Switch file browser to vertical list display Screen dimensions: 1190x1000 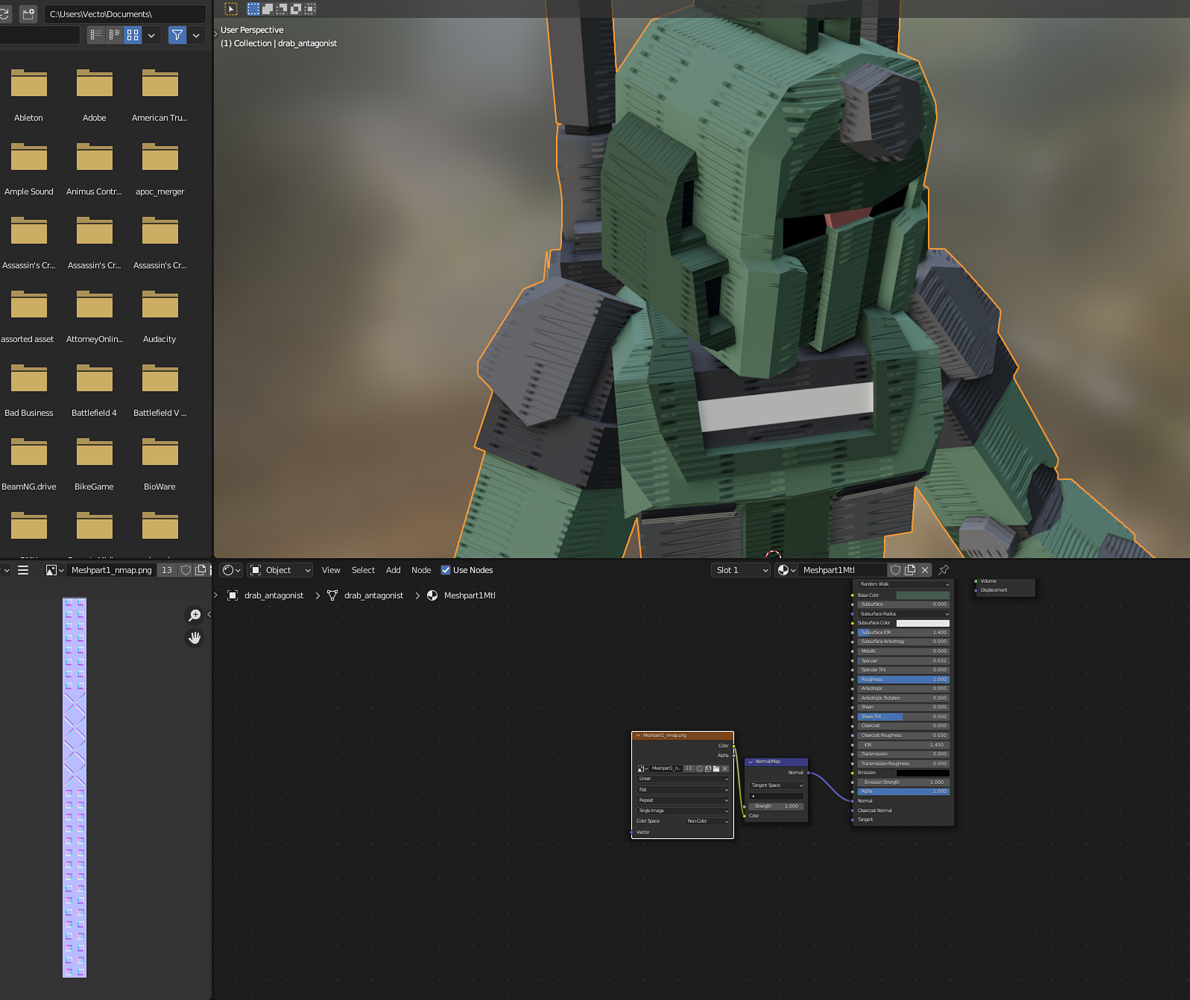(x=95, y=35)
